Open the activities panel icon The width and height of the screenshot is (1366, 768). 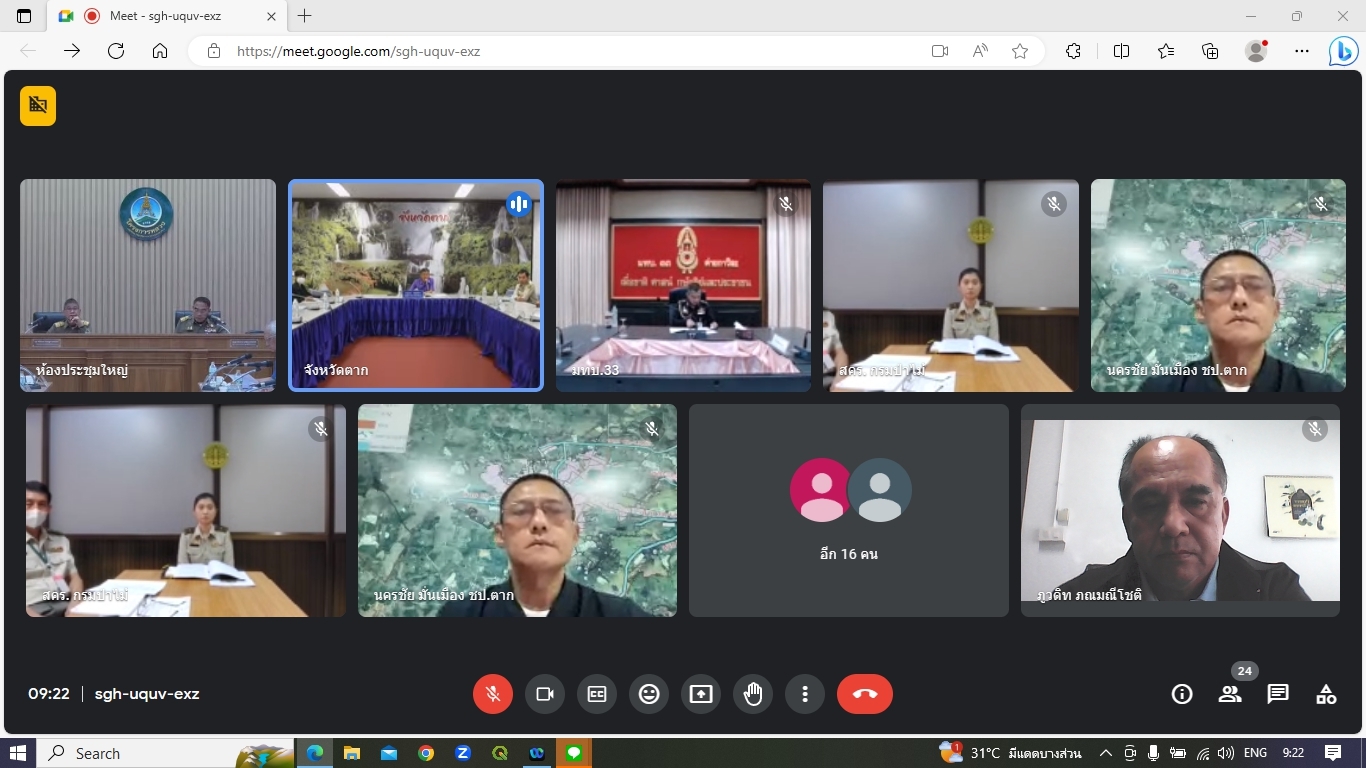[x=1326, y=694]
